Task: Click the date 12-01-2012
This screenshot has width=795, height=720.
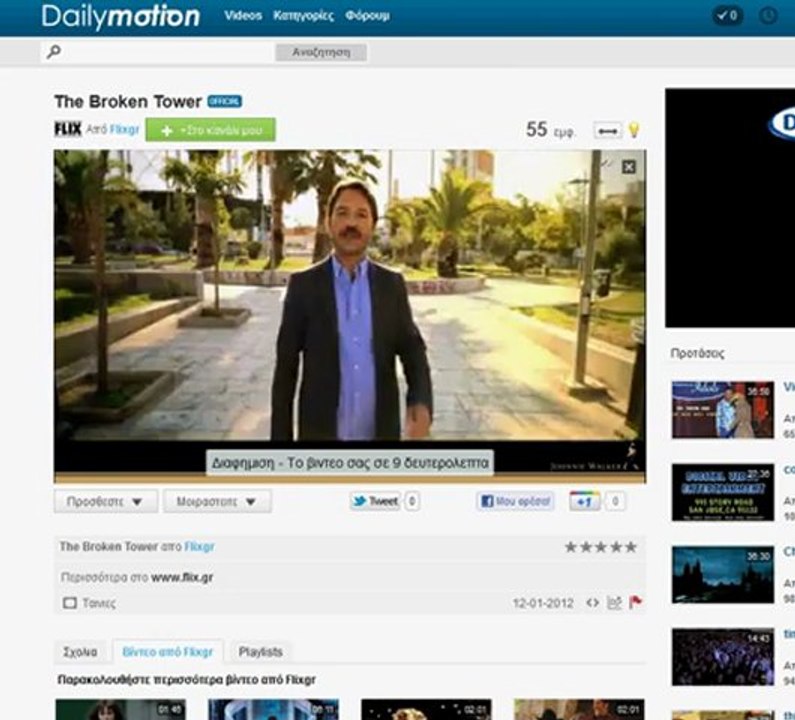Action: click(x=543, y=603)
